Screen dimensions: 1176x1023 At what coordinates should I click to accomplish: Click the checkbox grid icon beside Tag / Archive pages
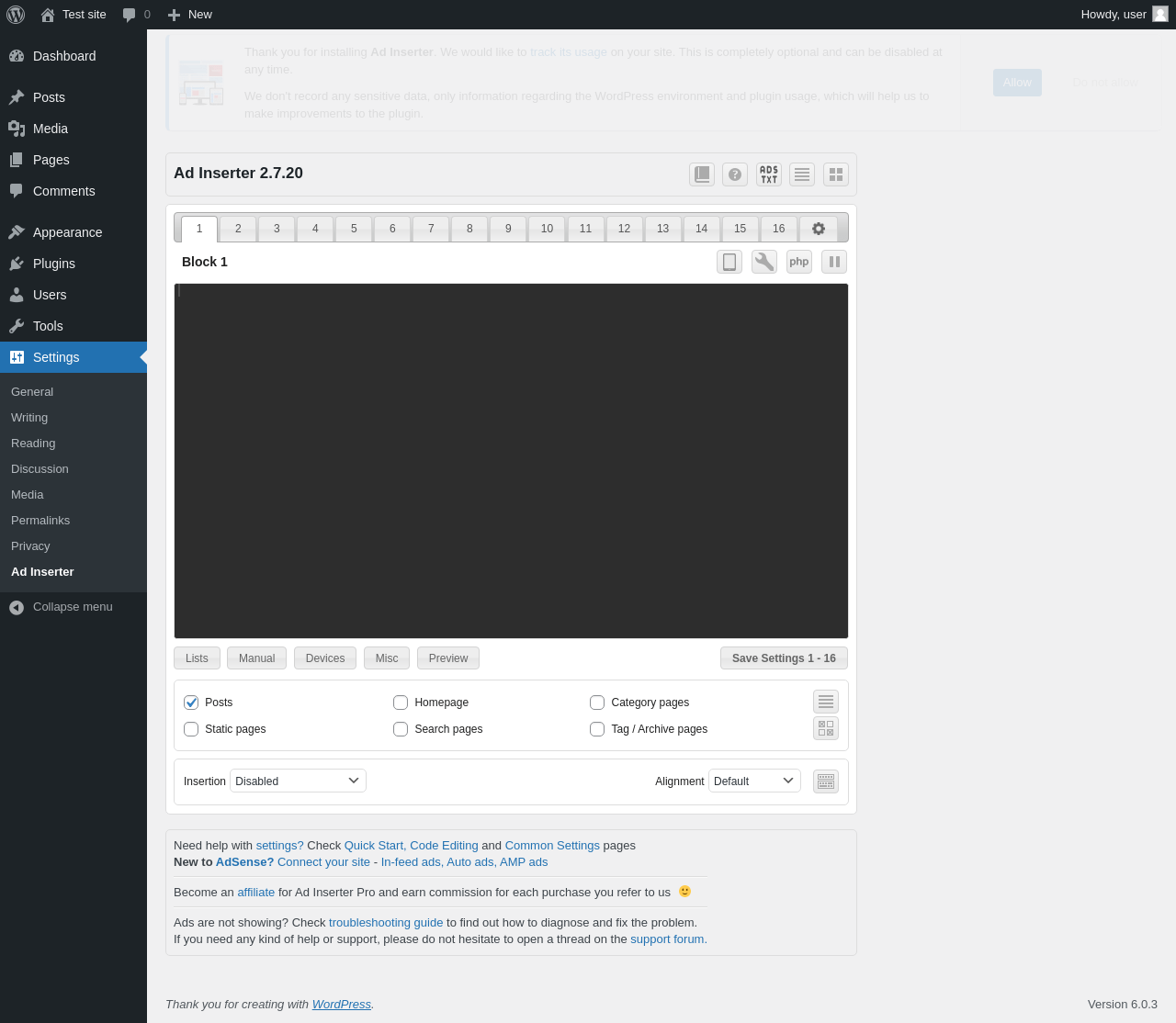[x=826, y=728]
